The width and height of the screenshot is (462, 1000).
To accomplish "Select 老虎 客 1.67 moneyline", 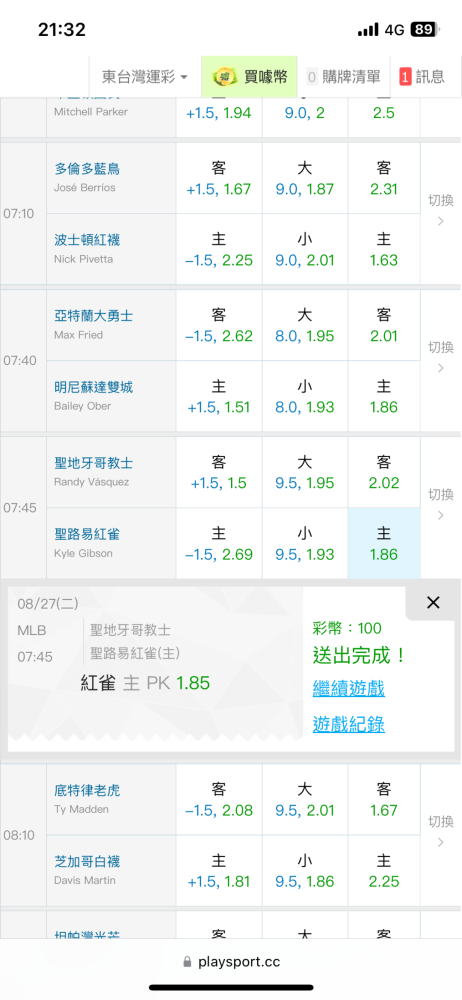I will coord(384,800).
